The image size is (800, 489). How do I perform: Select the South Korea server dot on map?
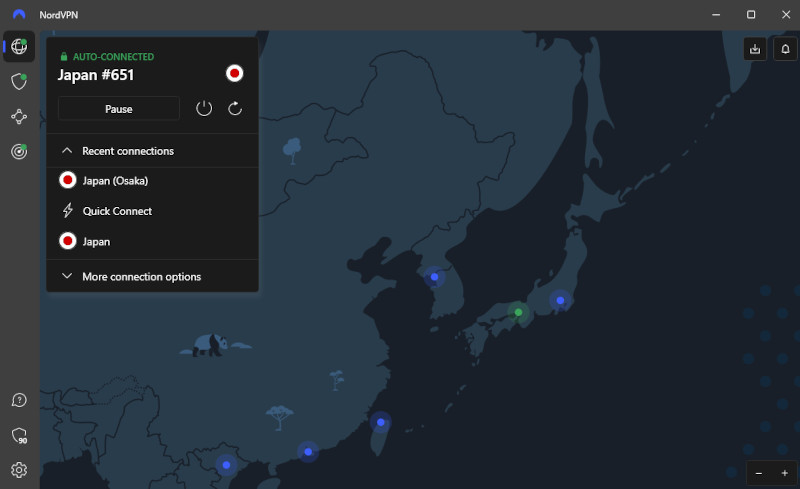434,277
